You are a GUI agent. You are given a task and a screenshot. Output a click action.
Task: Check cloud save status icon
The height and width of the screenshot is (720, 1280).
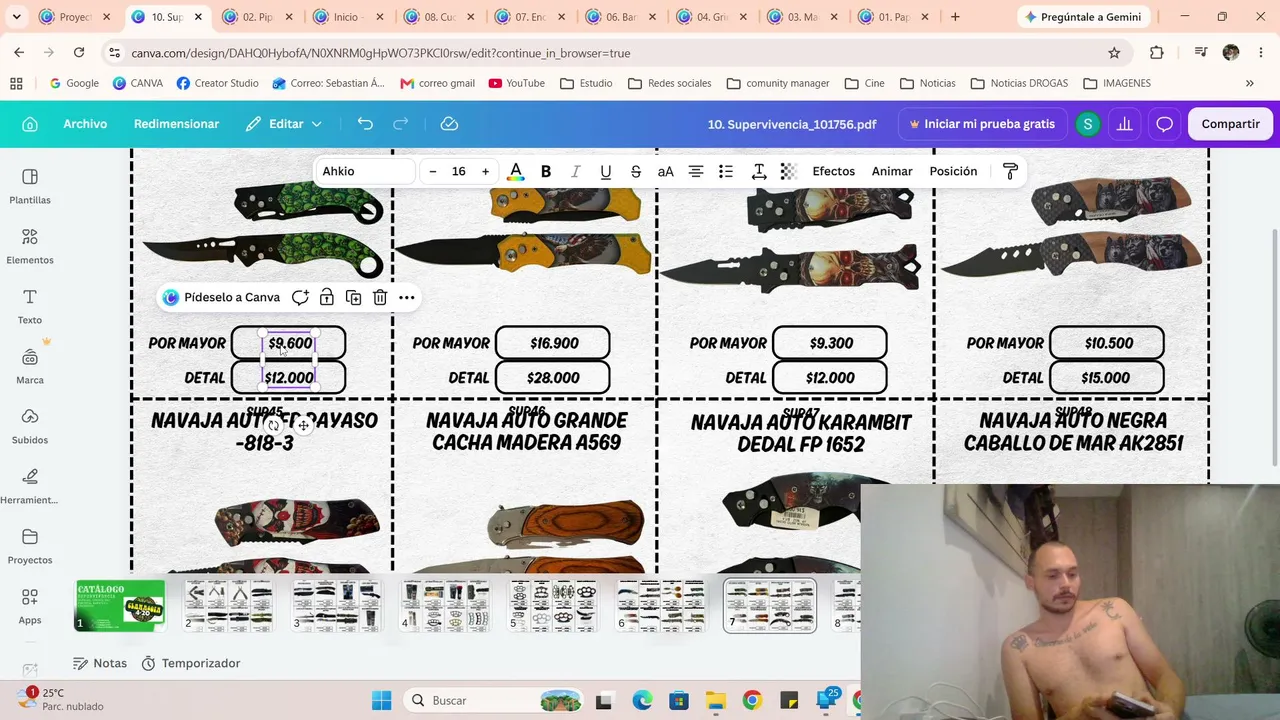tap(449, 124)
